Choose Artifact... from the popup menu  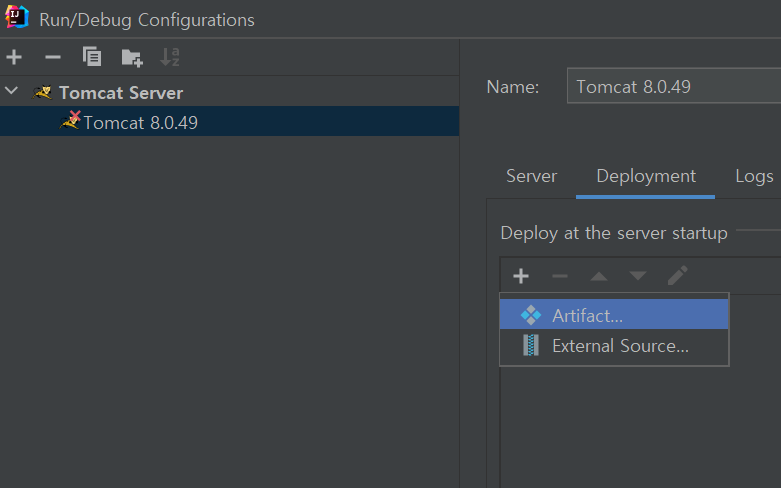click(614, 314)
